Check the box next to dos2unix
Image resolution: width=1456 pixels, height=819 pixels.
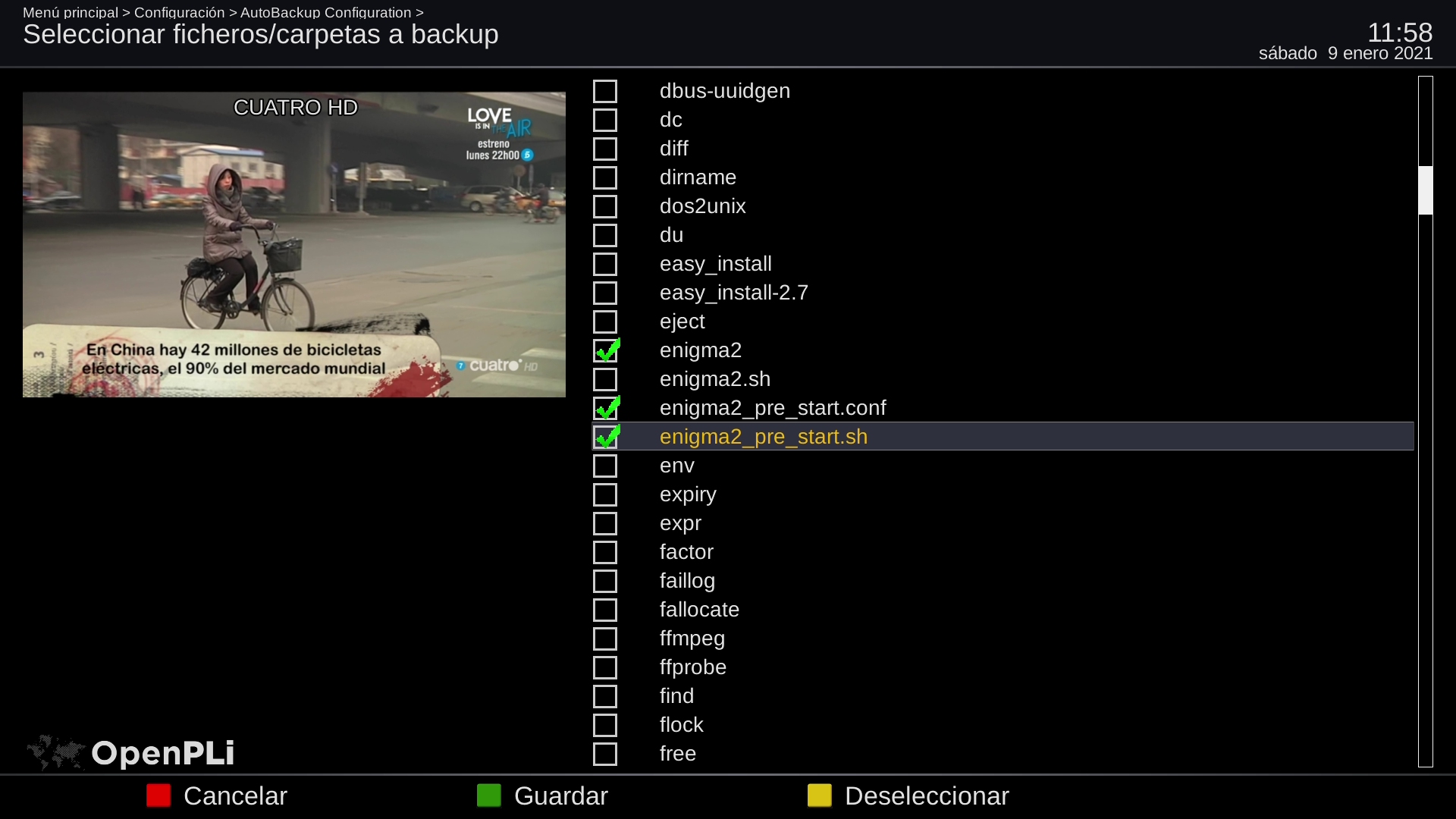tap(605, 206)
